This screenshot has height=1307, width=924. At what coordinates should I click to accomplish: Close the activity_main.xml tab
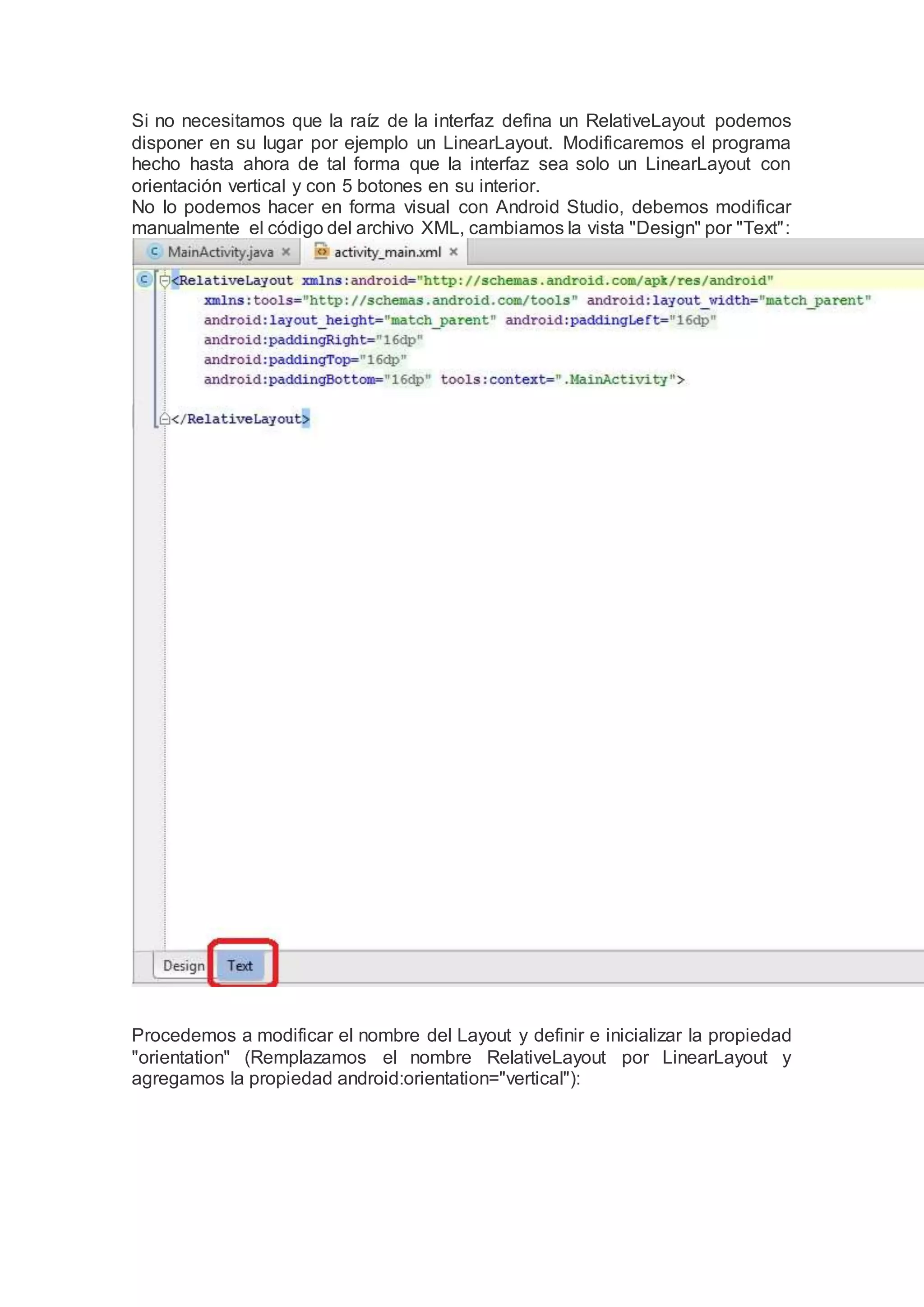pos(453,252)
